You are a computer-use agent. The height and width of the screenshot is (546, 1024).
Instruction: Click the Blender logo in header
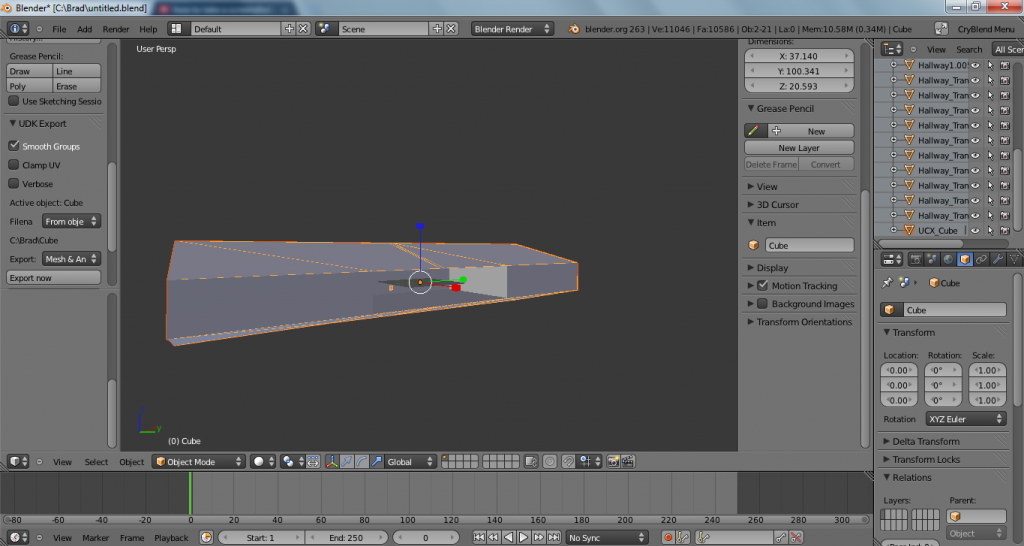click(573, 29)
